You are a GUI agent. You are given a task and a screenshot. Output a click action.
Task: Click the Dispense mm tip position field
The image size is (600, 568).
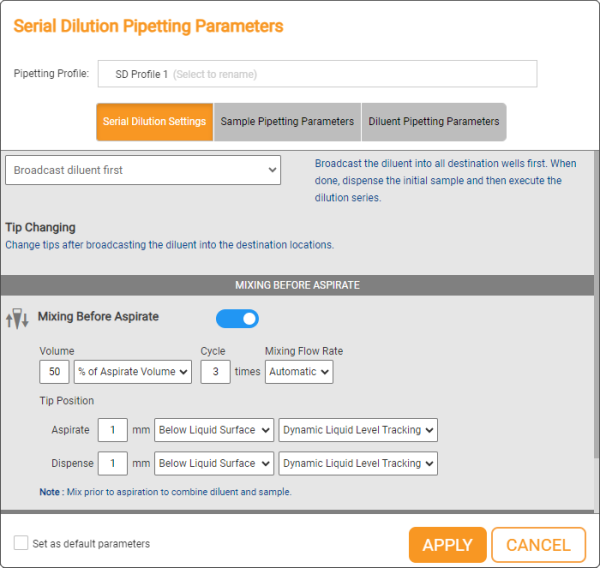tap(112, 463)
